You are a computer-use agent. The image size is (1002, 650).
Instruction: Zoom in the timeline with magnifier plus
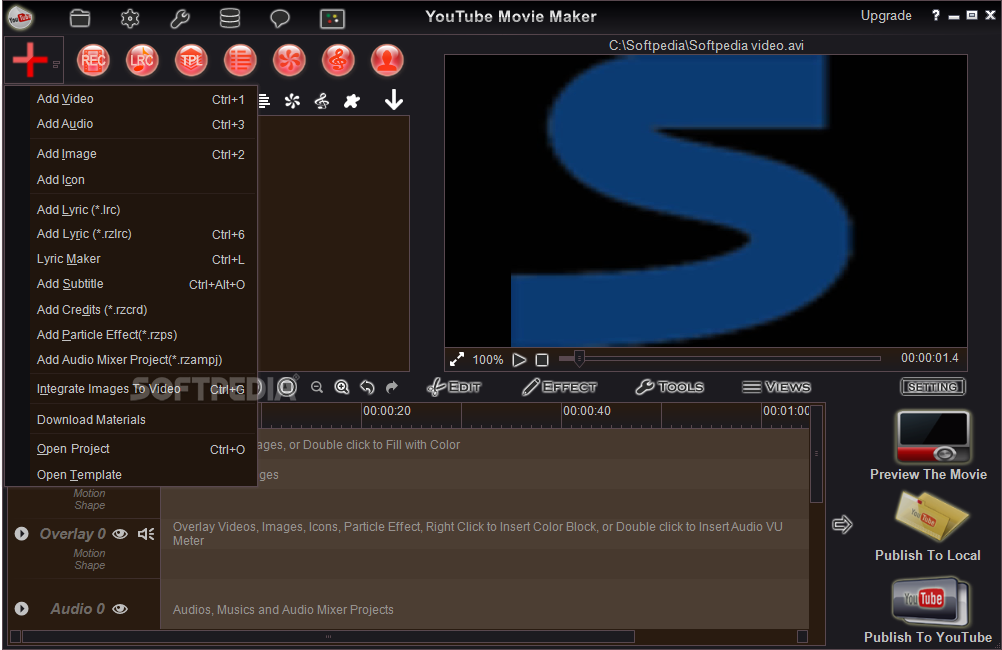(x=342, y=387)
